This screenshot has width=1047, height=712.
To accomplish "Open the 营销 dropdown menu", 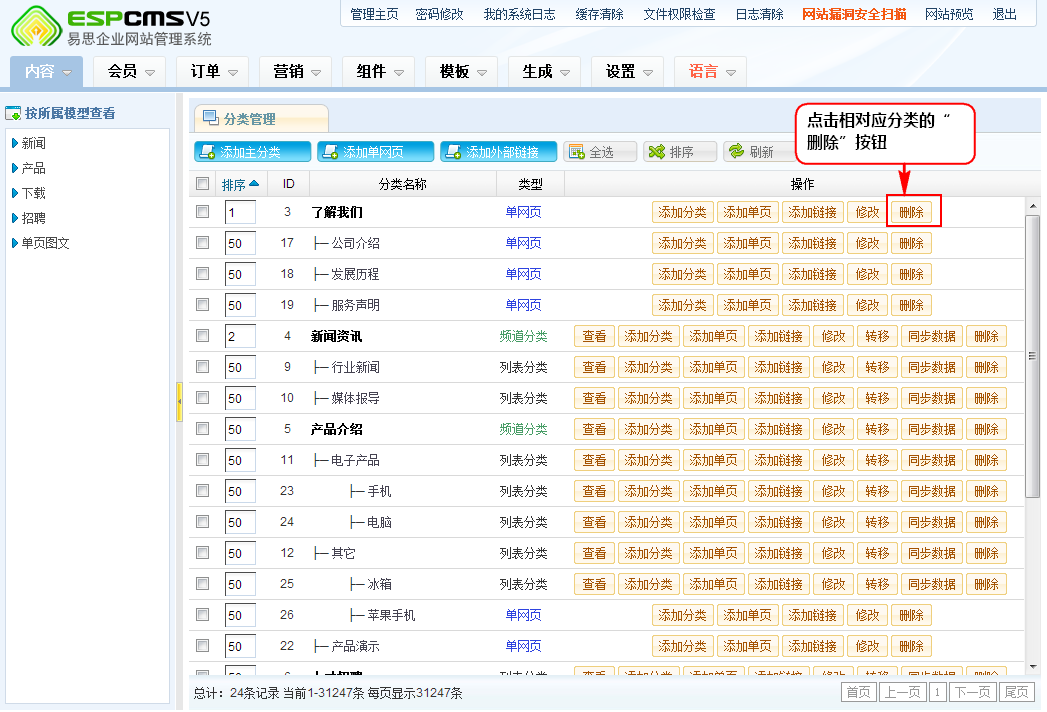I will click(295, 71).
